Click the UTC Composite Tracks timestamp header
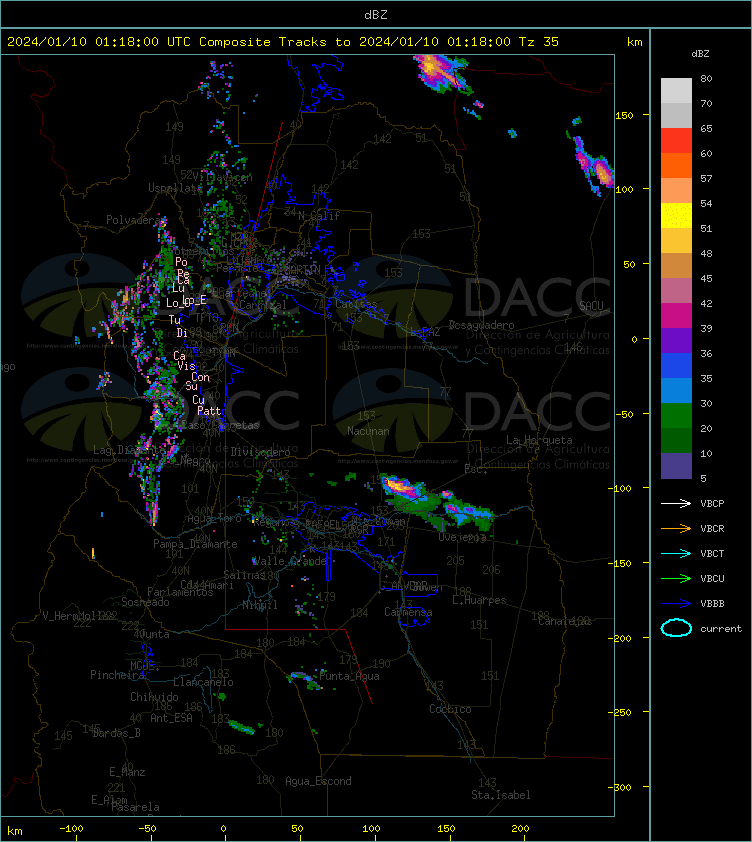 (x=283, y=41)
